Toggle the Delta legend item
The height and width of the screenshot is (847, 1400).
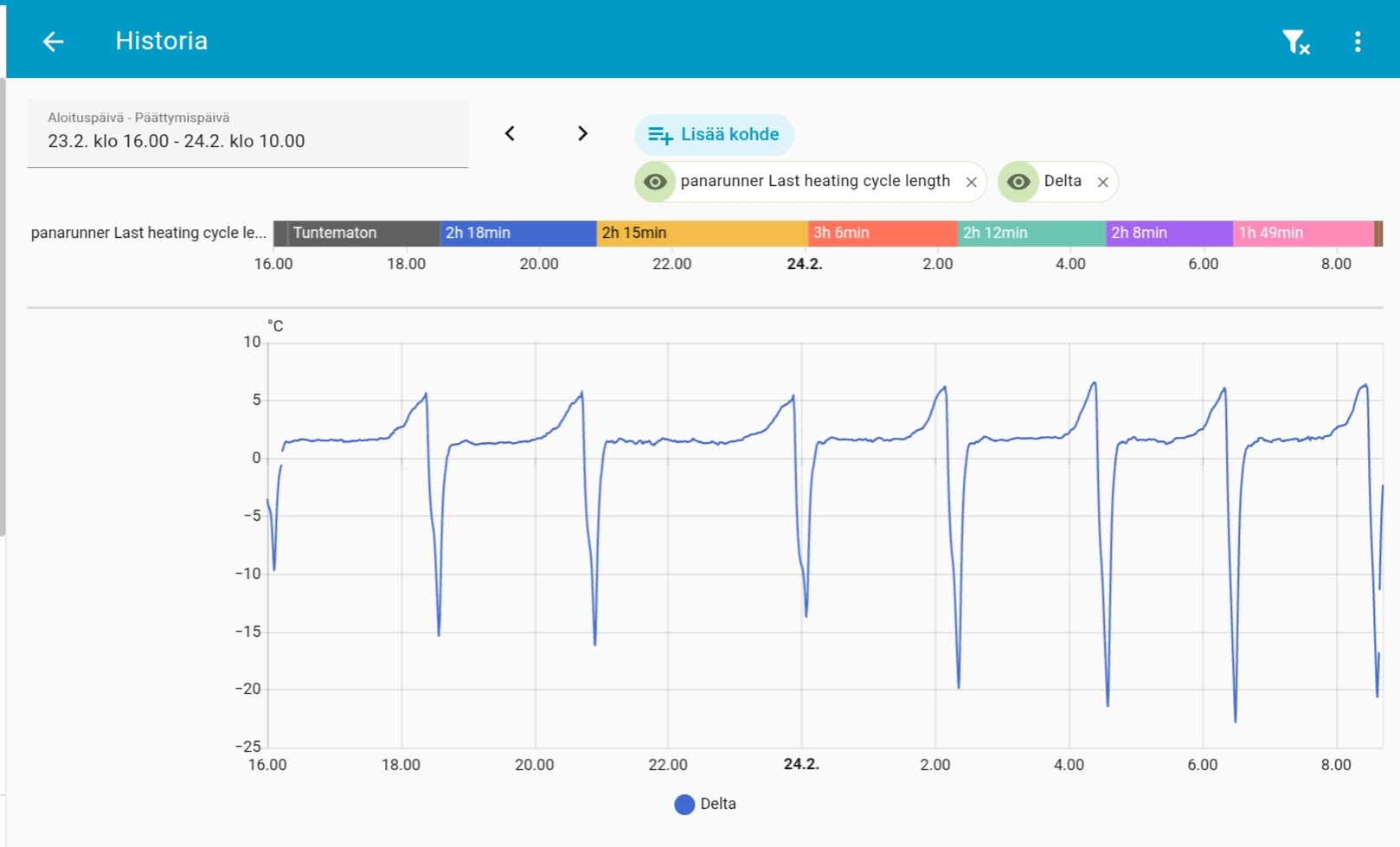point(705,804)
